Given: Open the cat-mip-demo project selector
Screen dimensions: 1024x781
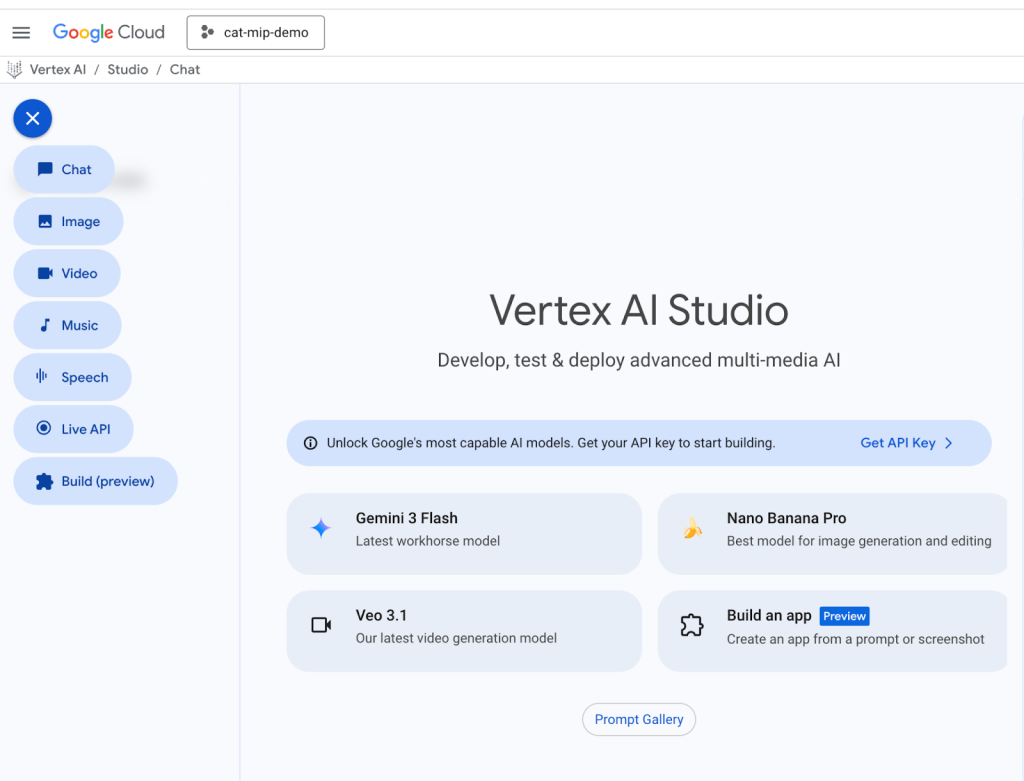Looking at the screenshot, I should 256,32.
